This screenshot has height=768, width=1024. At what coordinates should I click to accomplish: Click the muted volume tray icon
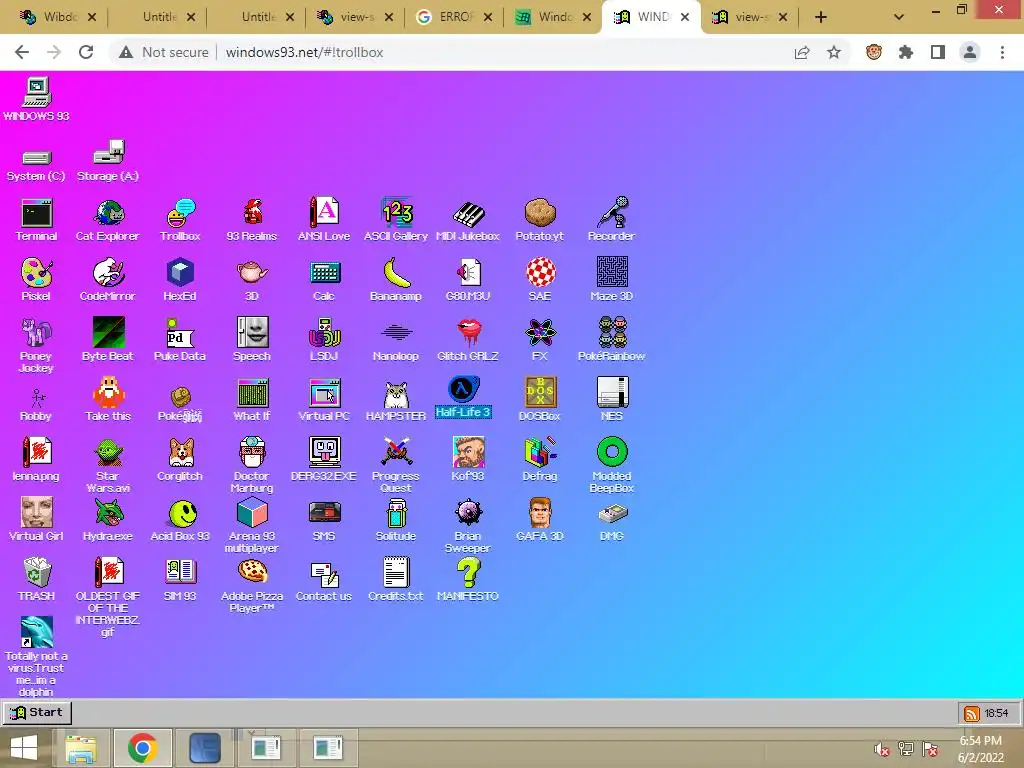[882, 749]
